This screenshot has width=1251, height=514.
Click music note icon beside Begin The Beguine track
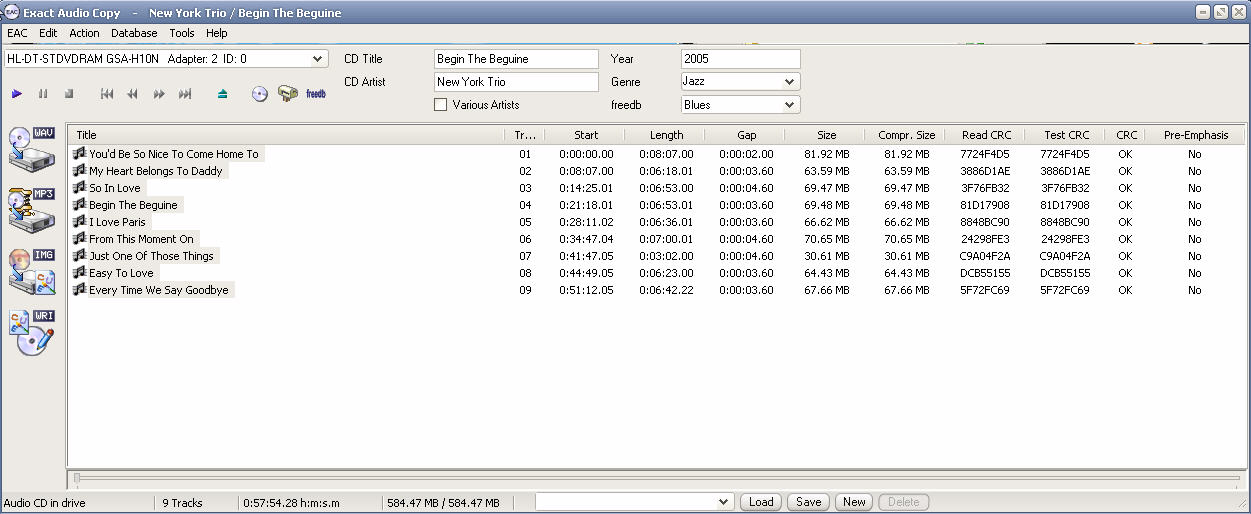[x=79, y=204]
